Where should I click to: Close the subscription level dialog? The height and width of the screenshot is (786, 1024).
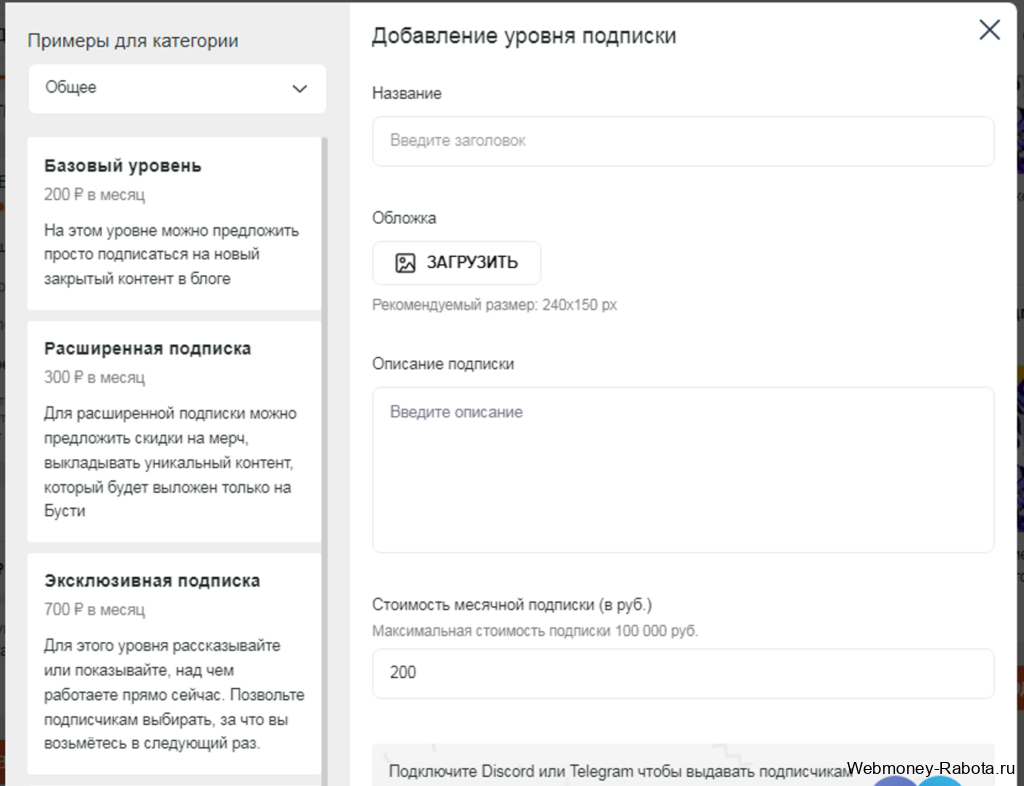tap(989, 29)
